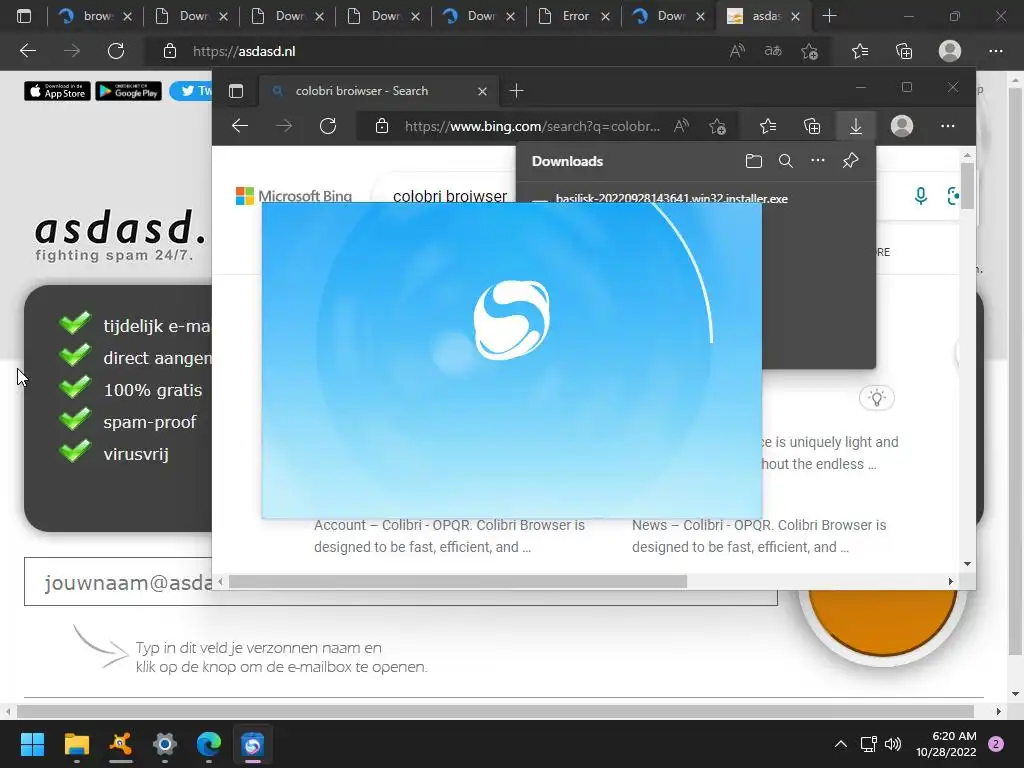Click Bing window vertical scrollbar thumb
The image size is (1024, 768).
click(967, 186)
